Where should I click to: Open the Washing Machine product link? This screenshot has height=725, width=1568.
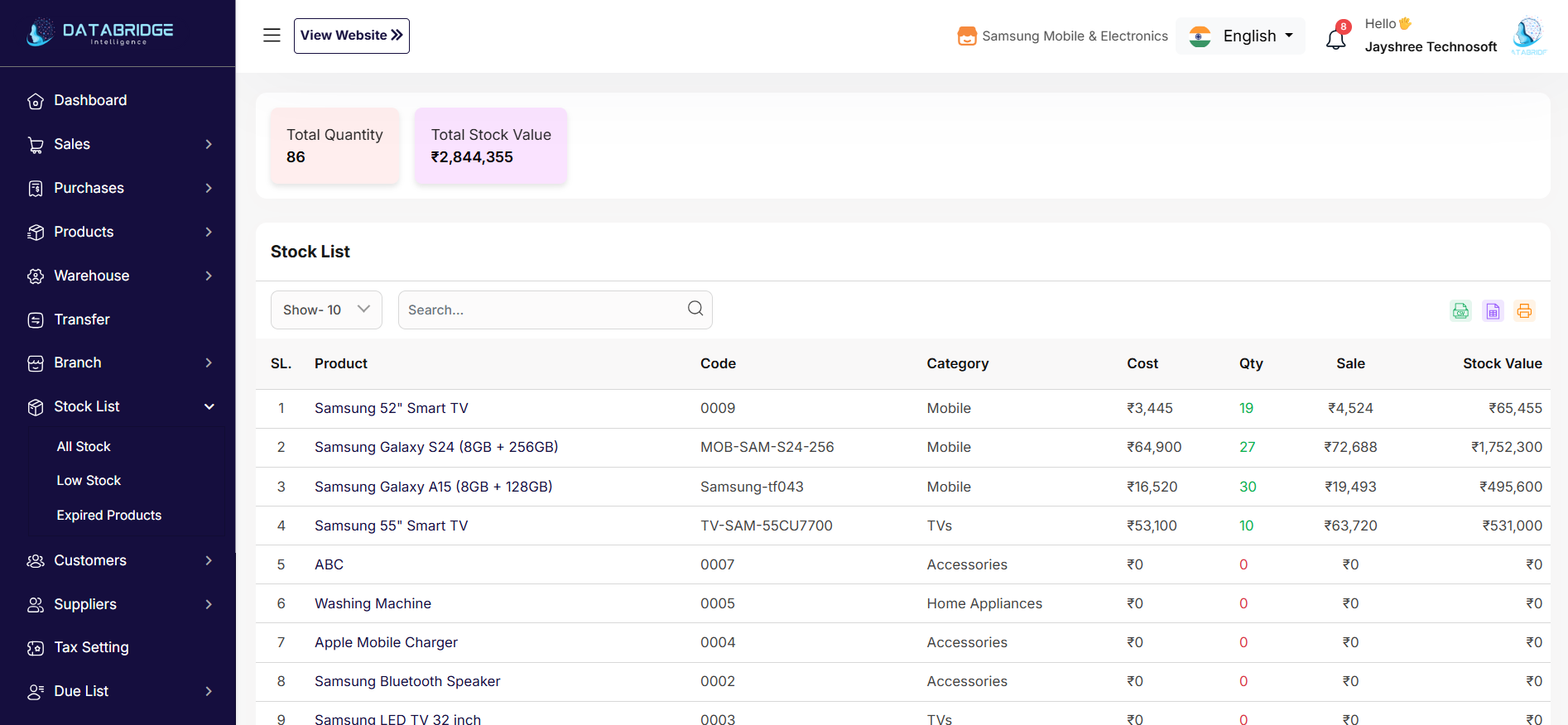[373, 603]
